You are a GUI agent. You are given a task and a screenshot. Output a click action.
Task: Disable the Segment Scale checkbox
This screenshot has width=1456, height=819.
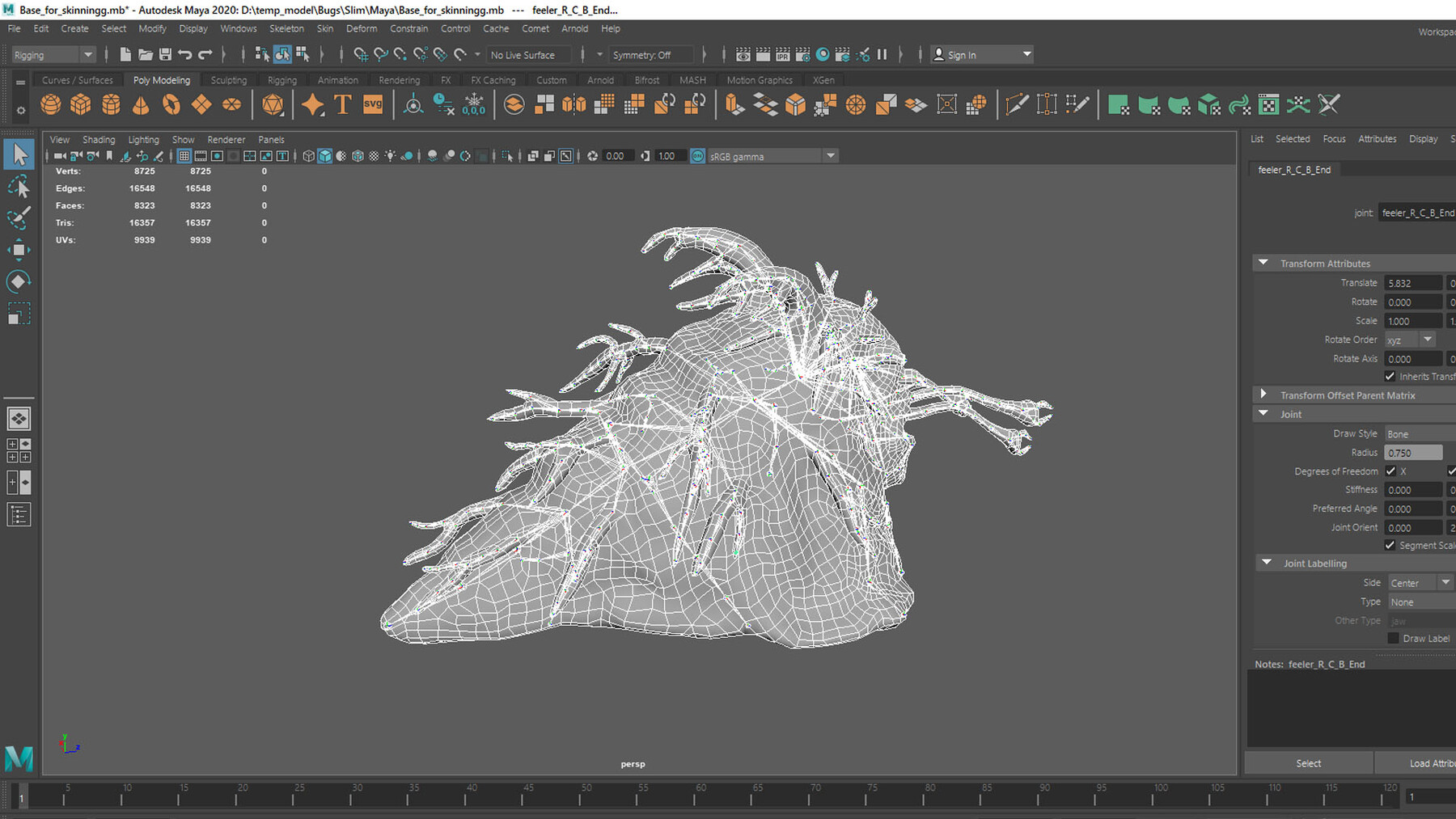(1390, 545)
